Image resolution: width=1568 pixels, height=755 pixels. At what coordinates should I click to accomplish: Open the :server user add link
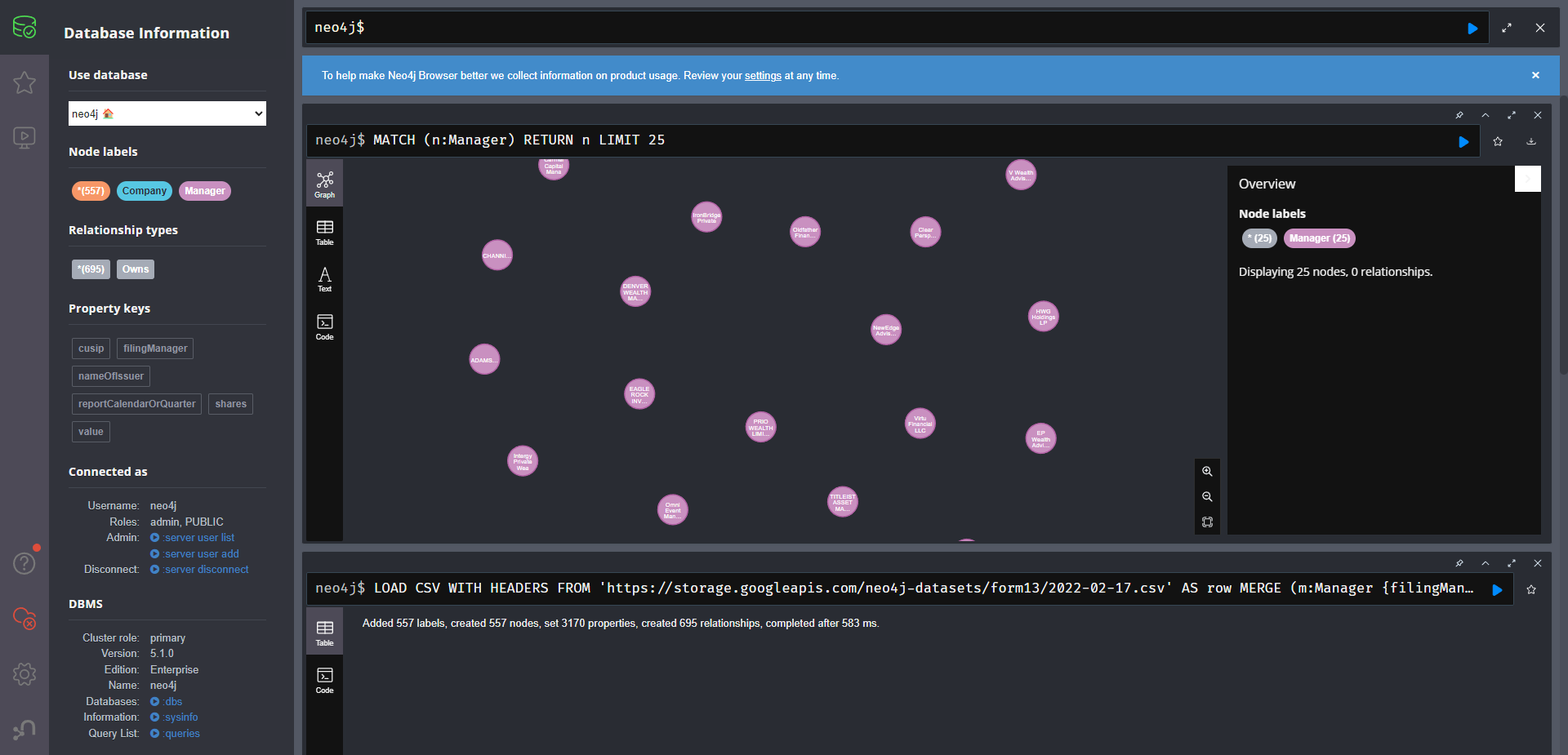[194, 554]
